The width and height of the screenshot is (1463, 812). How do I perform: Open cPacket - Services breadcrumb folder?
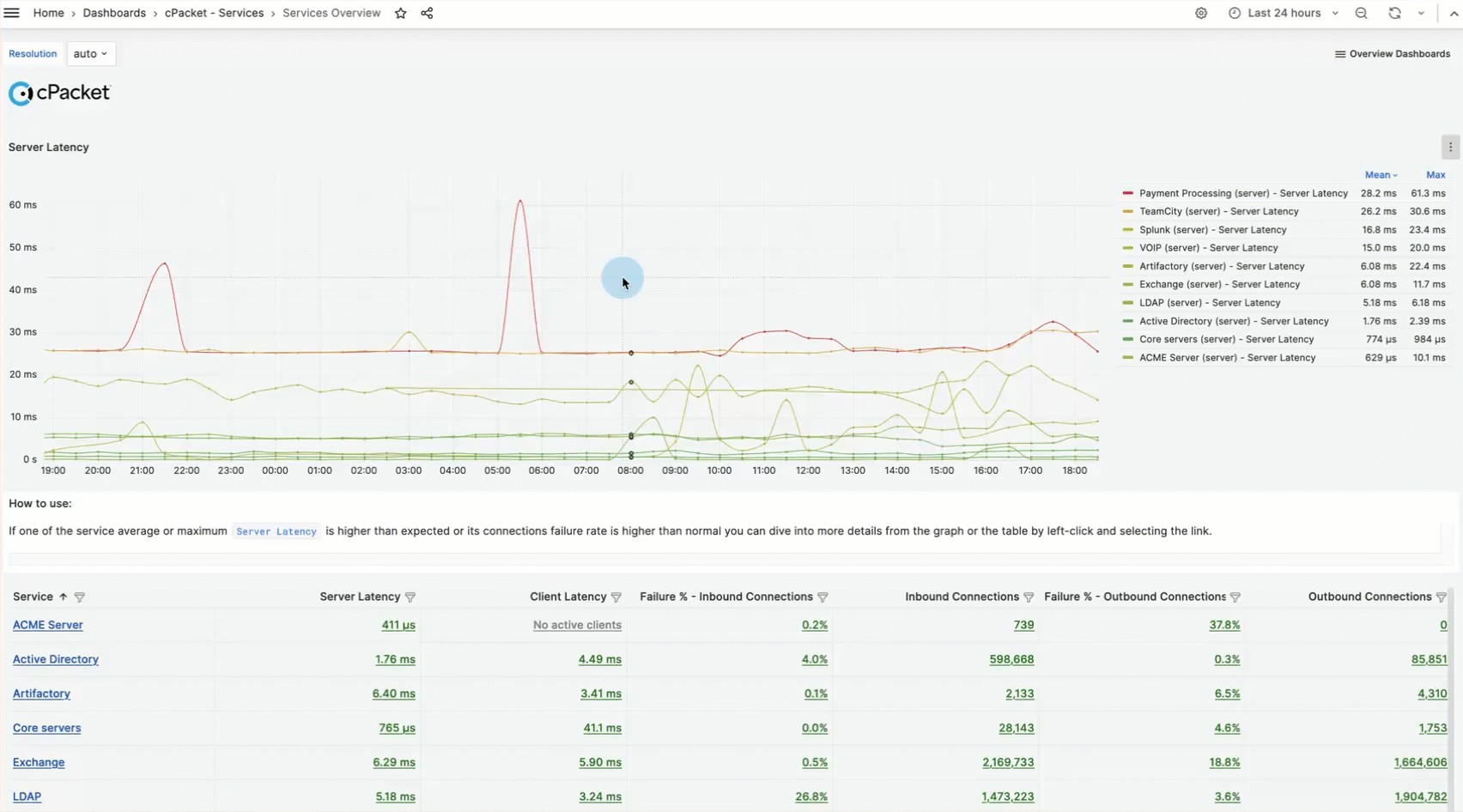214,13
